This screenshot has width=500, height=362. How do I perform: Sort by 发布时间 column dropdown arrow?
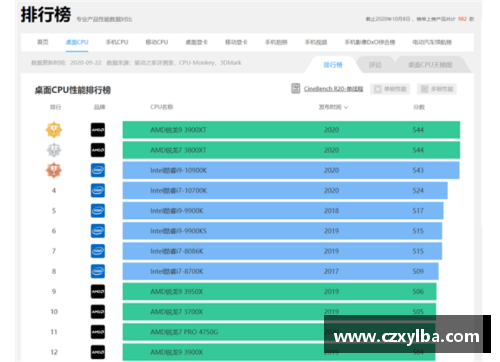coord(346,107)
